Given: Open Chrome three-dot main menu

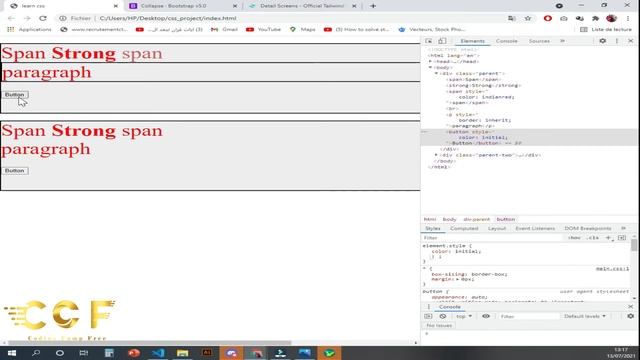Looking at the screenshot, I should coord(628,18).
